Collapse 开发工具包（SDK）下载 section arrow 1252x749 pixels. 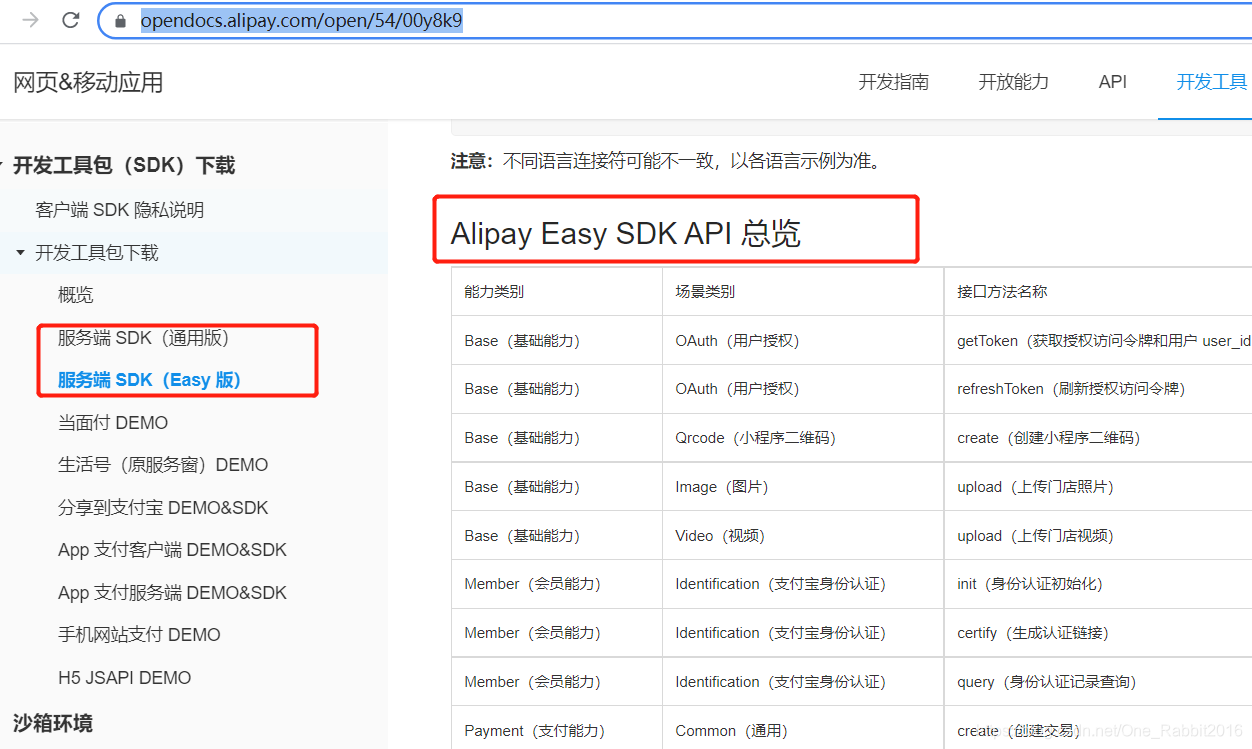tap(2, 166)
